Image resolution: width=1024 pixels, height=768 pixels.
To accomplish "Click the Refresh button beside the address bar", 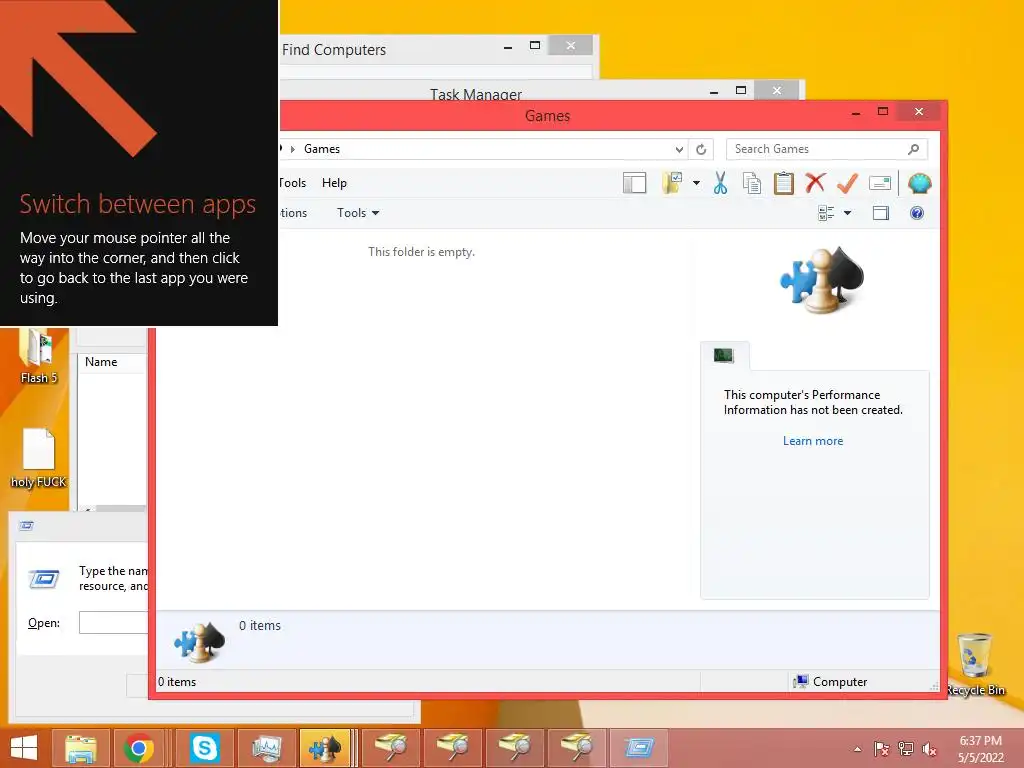I will click(701, 150).
